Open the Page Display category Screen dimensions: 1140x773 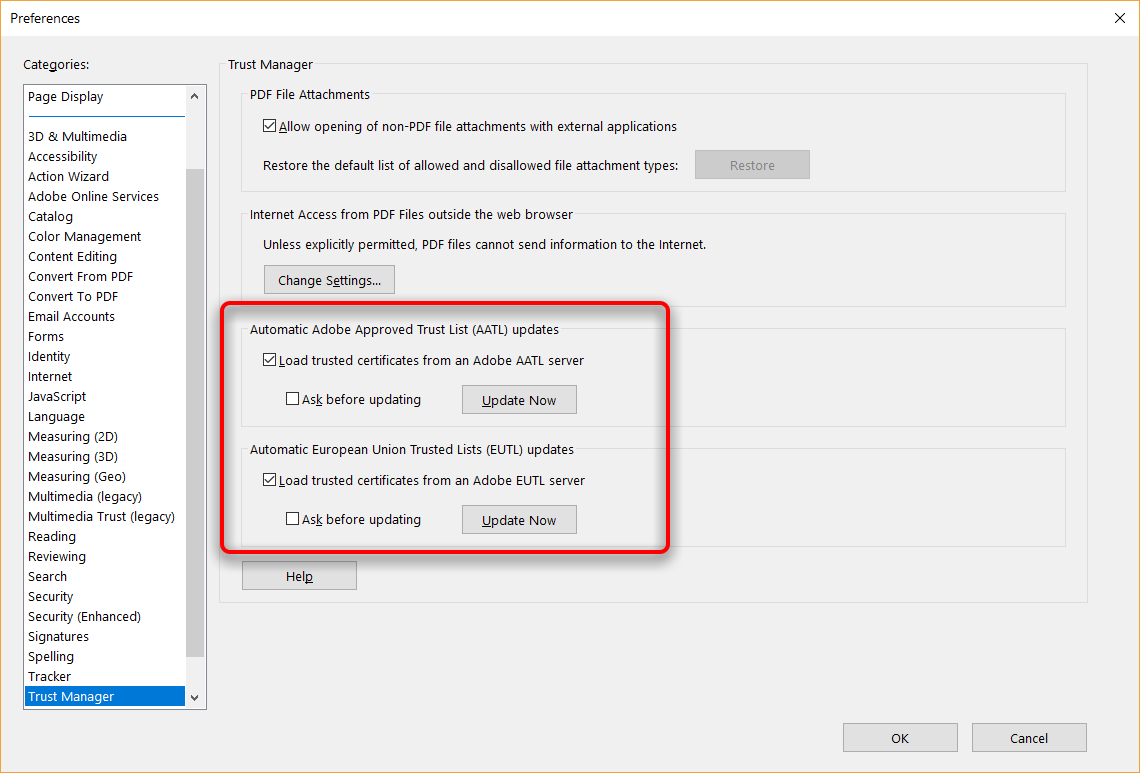tap(65, 96)
